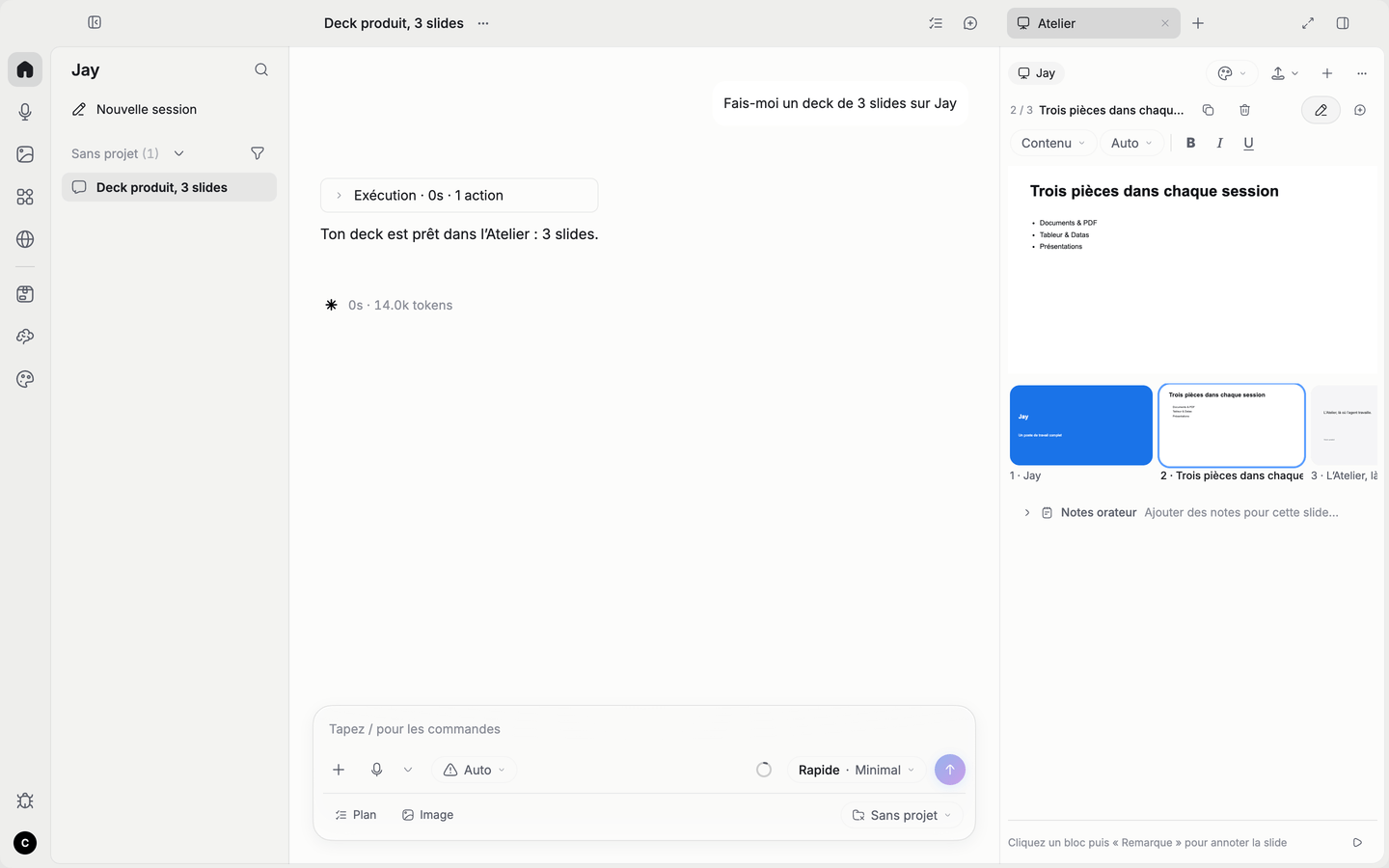The width and height of the screenshot is (1389, 868).
Task: Toggle underline formatting
Action: [x=1248, y=143]
